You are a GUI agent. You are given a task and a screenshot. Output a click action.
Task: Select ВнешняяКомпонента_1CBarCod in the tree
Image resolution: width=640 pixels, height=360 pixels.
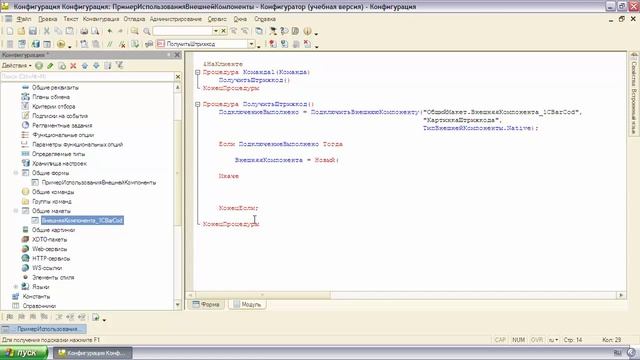[x=82, y=220]
